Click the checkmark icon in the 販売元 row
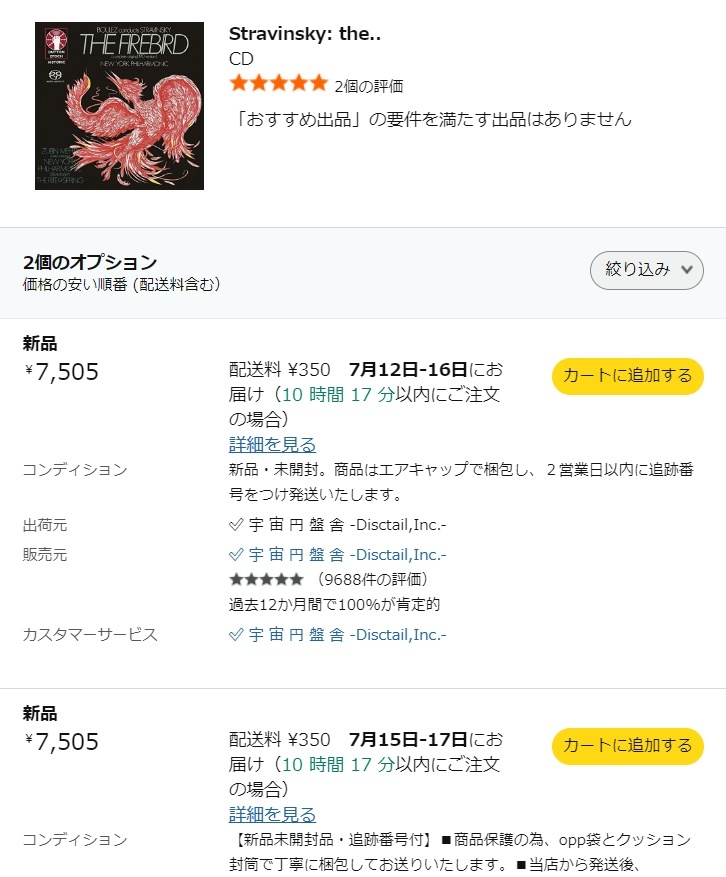The height and width of the screenshot is (877, 726). (x=236, y=555)
